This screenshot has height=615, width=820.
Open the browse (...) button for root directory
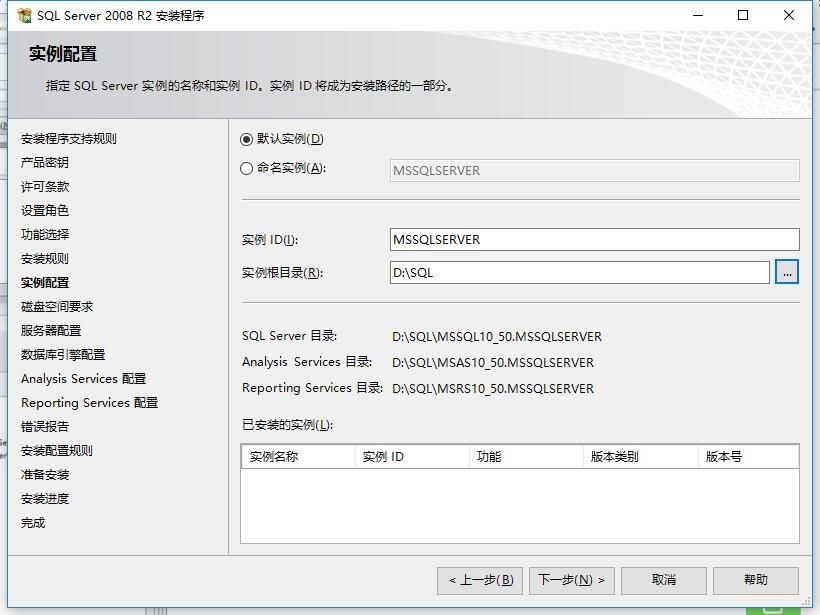tap(787, 272)
